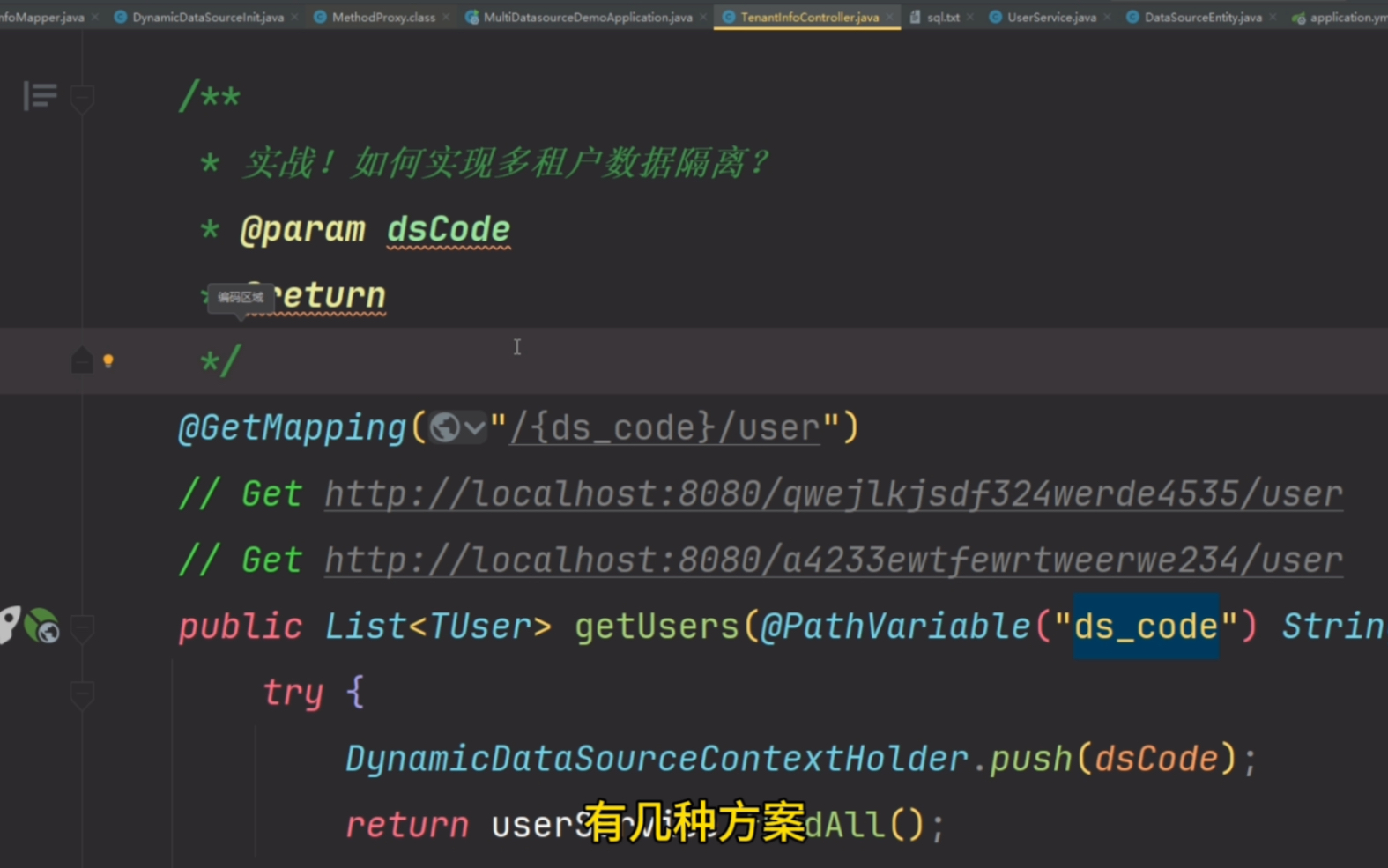Viewport: 1388px width, 868px height.
Task: Click the config icon on application.yml tab
Action: tap(1299, 18)
